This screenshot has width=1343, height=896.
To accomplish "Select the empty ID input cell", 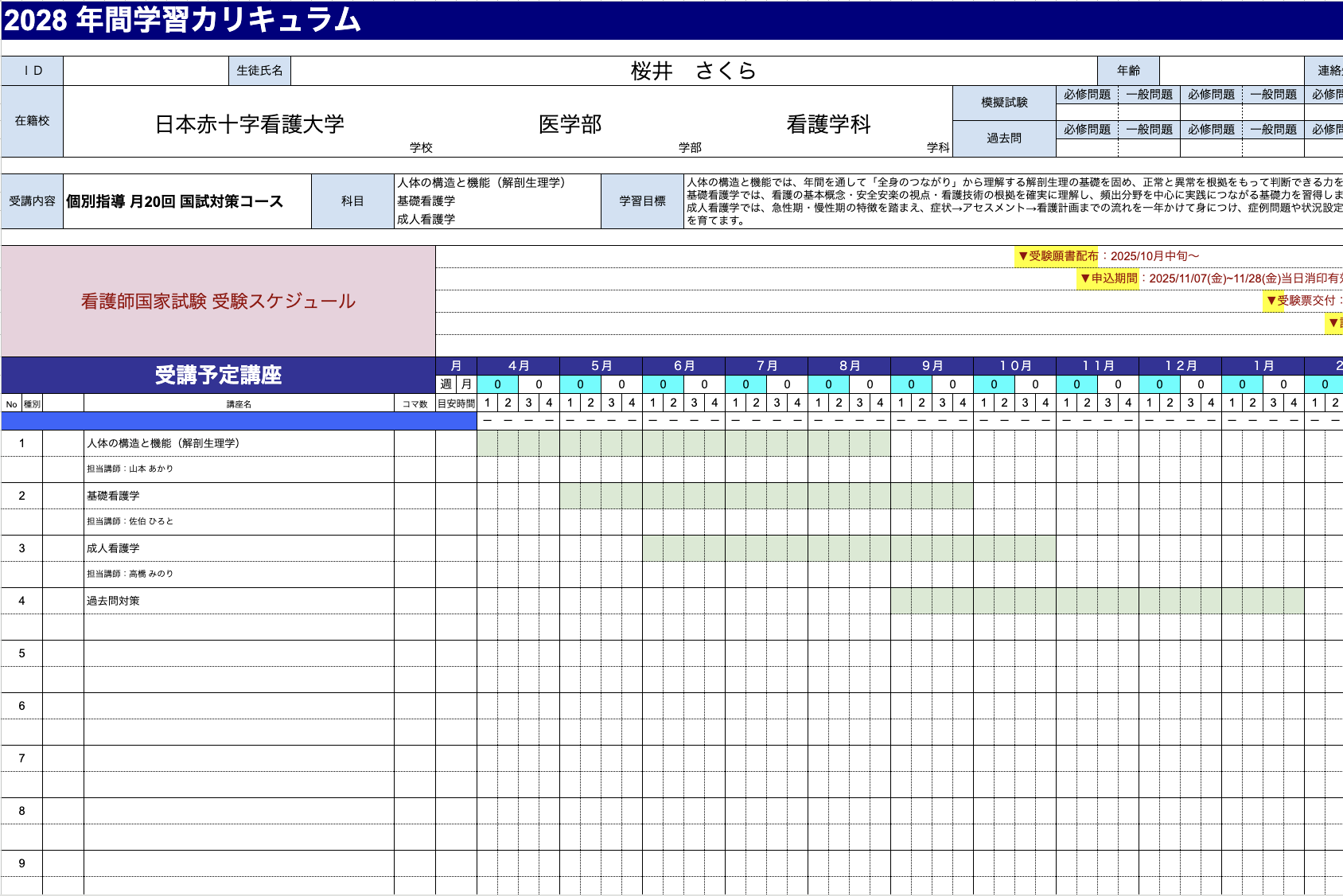I will click(x=146, y=71).
